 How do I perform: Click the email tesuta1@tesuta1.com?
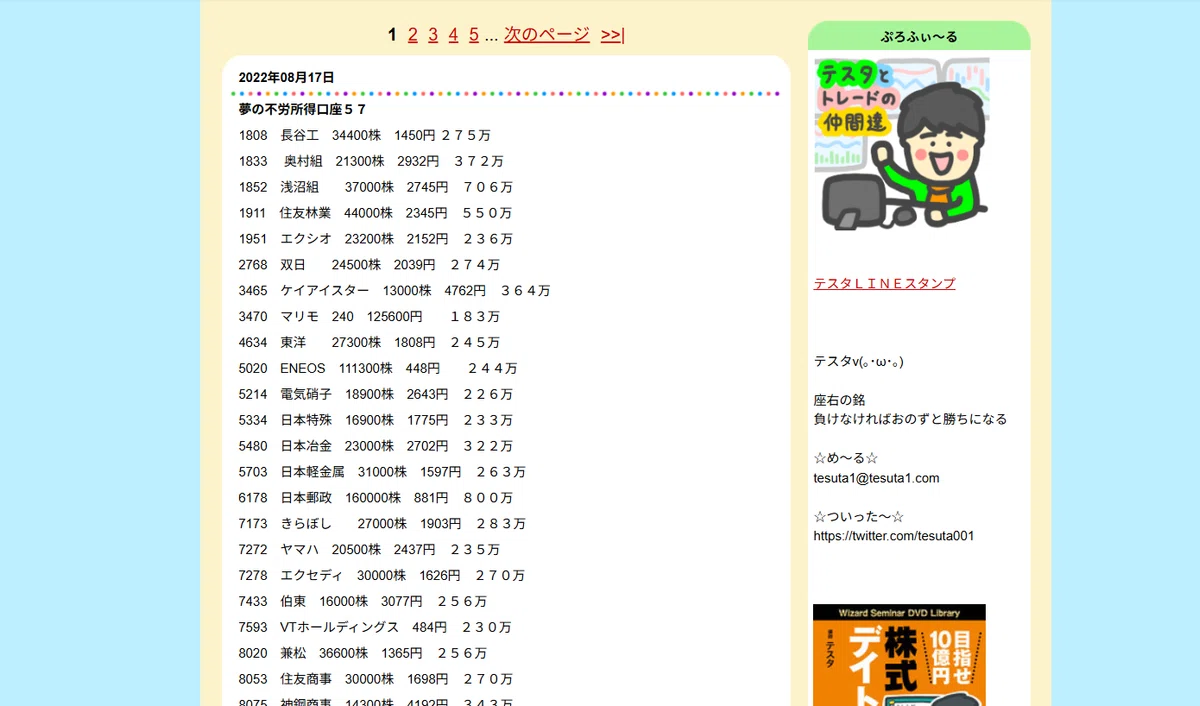click(x=876, y=478)
